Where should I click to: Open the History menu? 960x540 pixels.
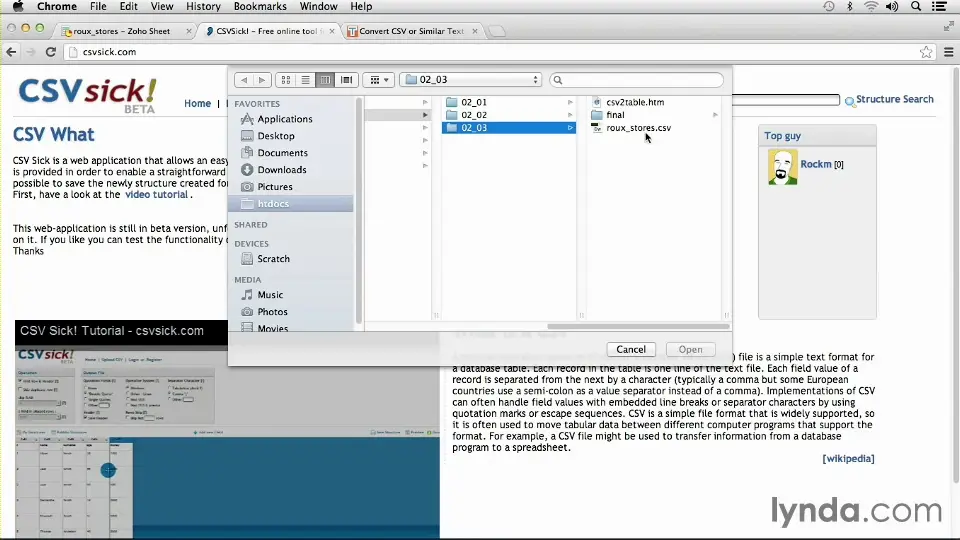203,6
